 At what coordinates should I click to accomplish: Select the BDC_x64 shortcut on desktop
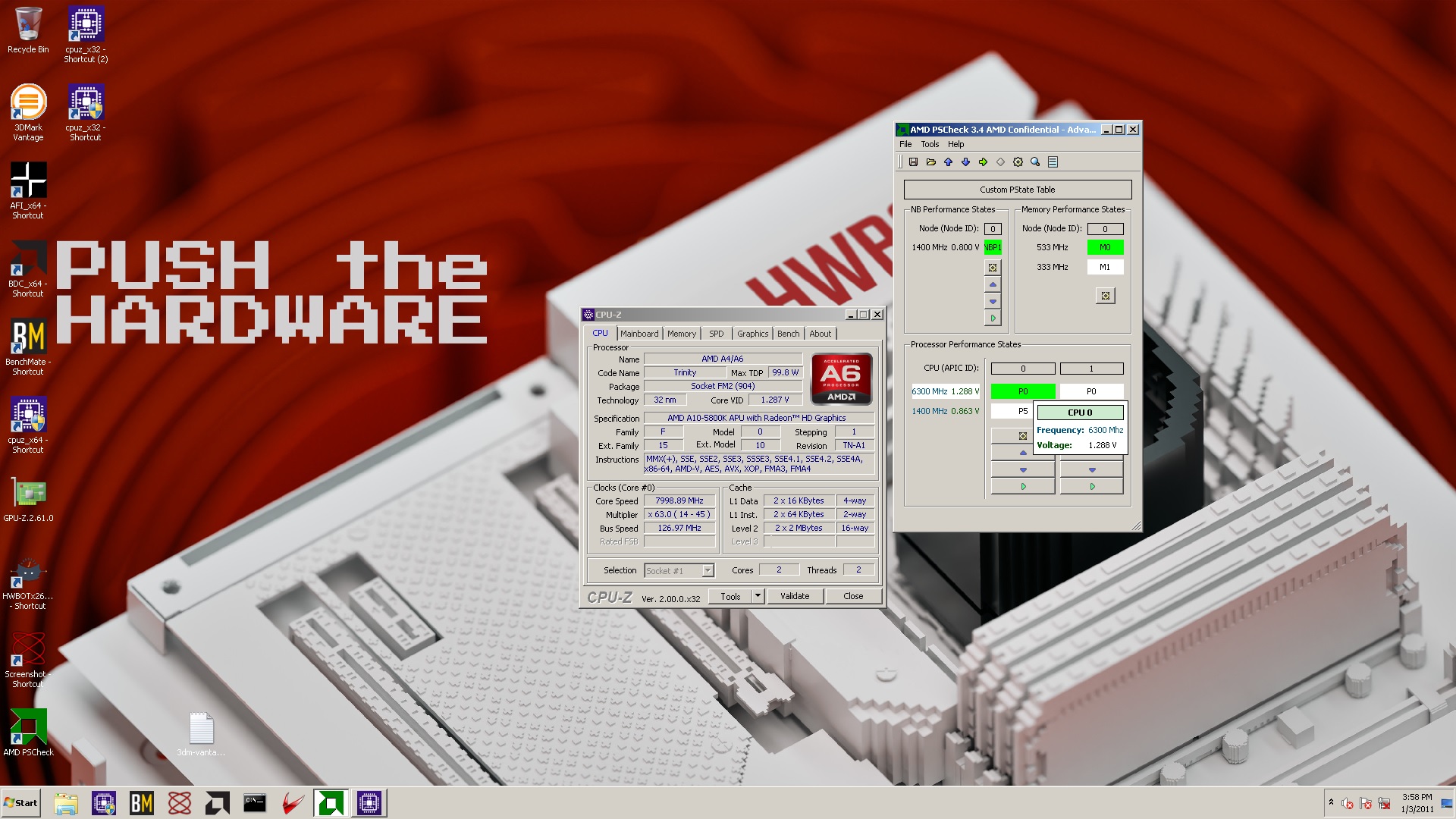pyautogui.click(x=28, y=268)
